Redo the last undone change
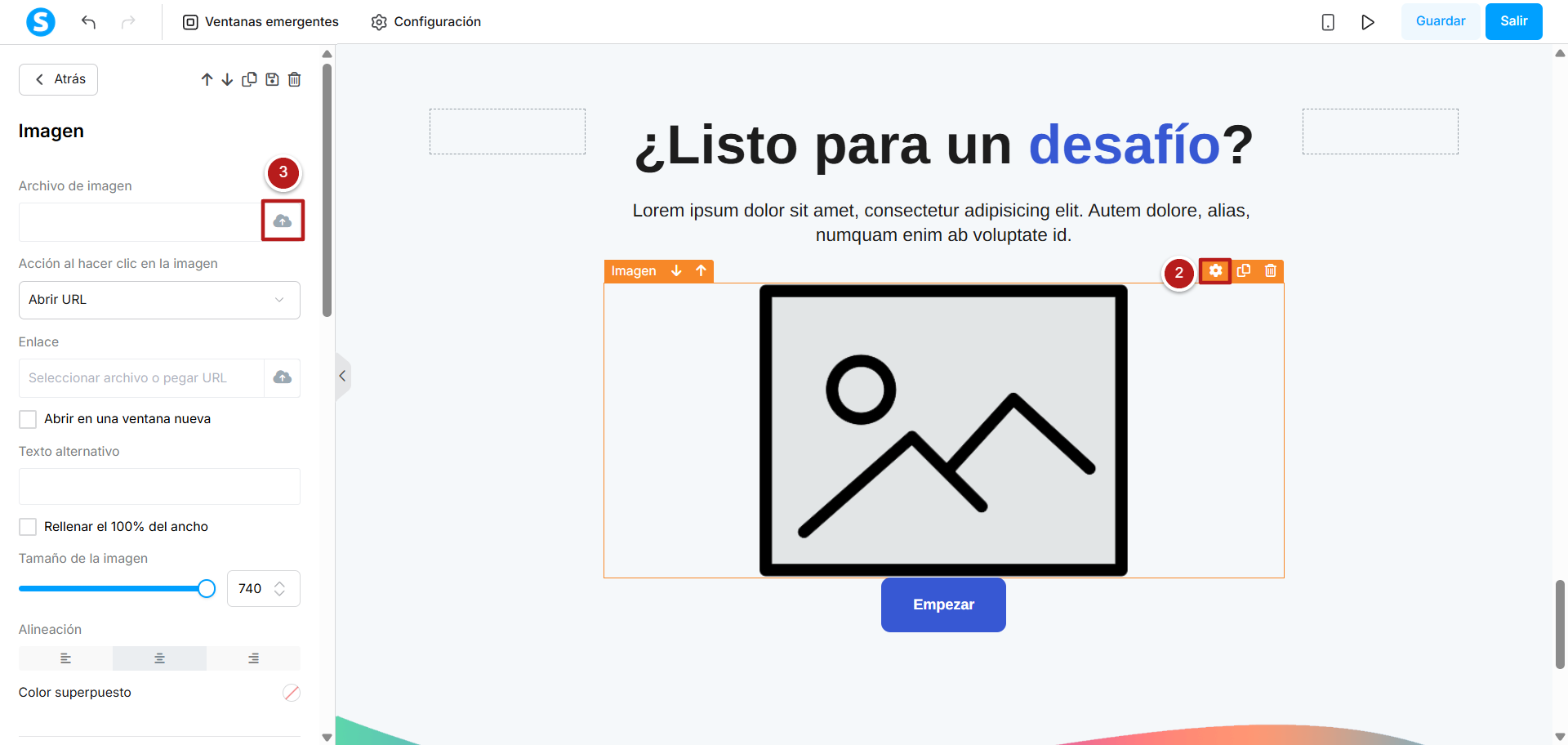The width and height of the screenshot is (1568, 745). 128,22
